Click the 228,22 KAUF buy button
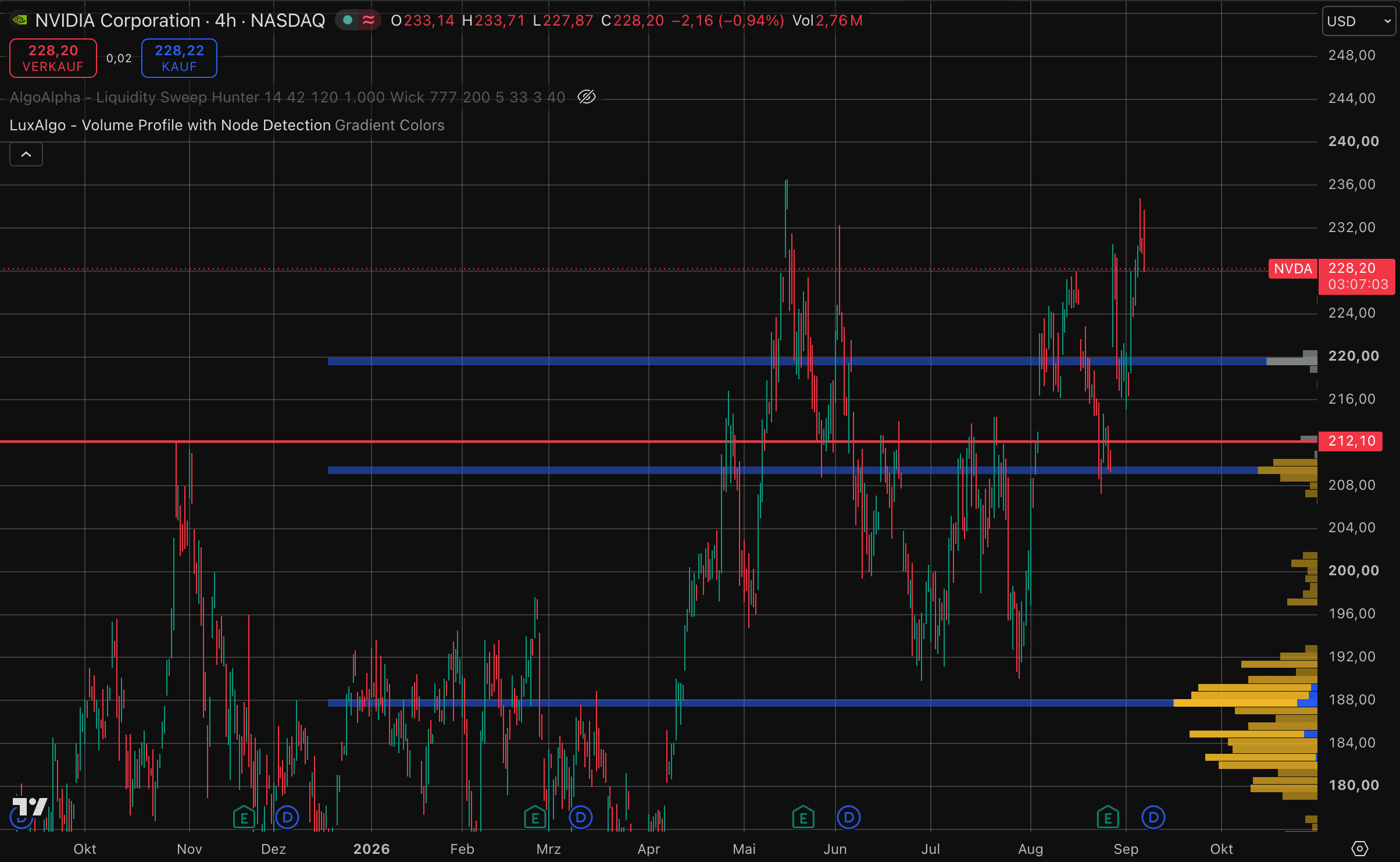 179,58
